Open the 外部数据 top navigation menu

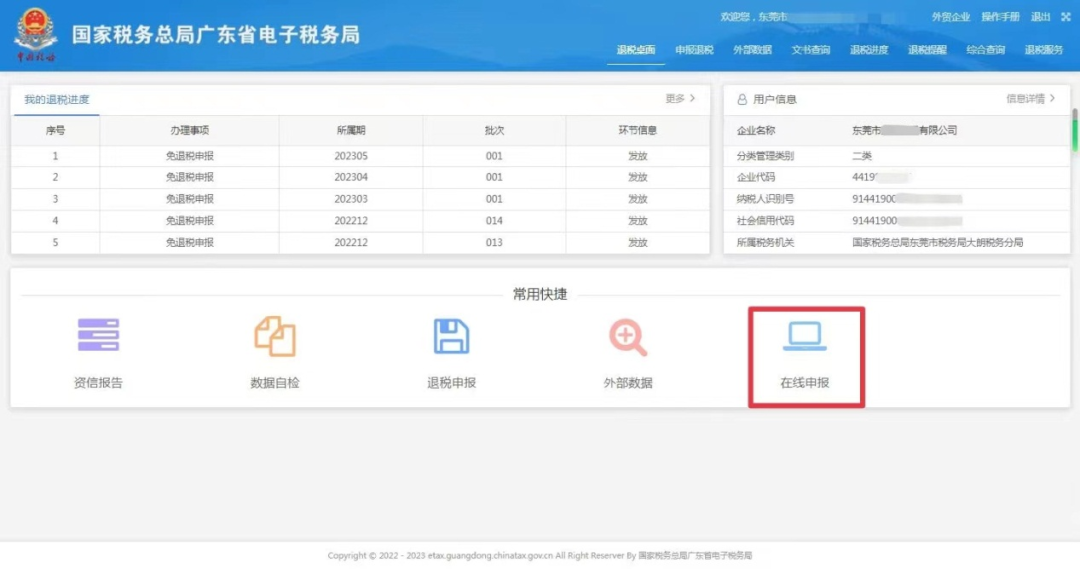[x=752, y=50]
